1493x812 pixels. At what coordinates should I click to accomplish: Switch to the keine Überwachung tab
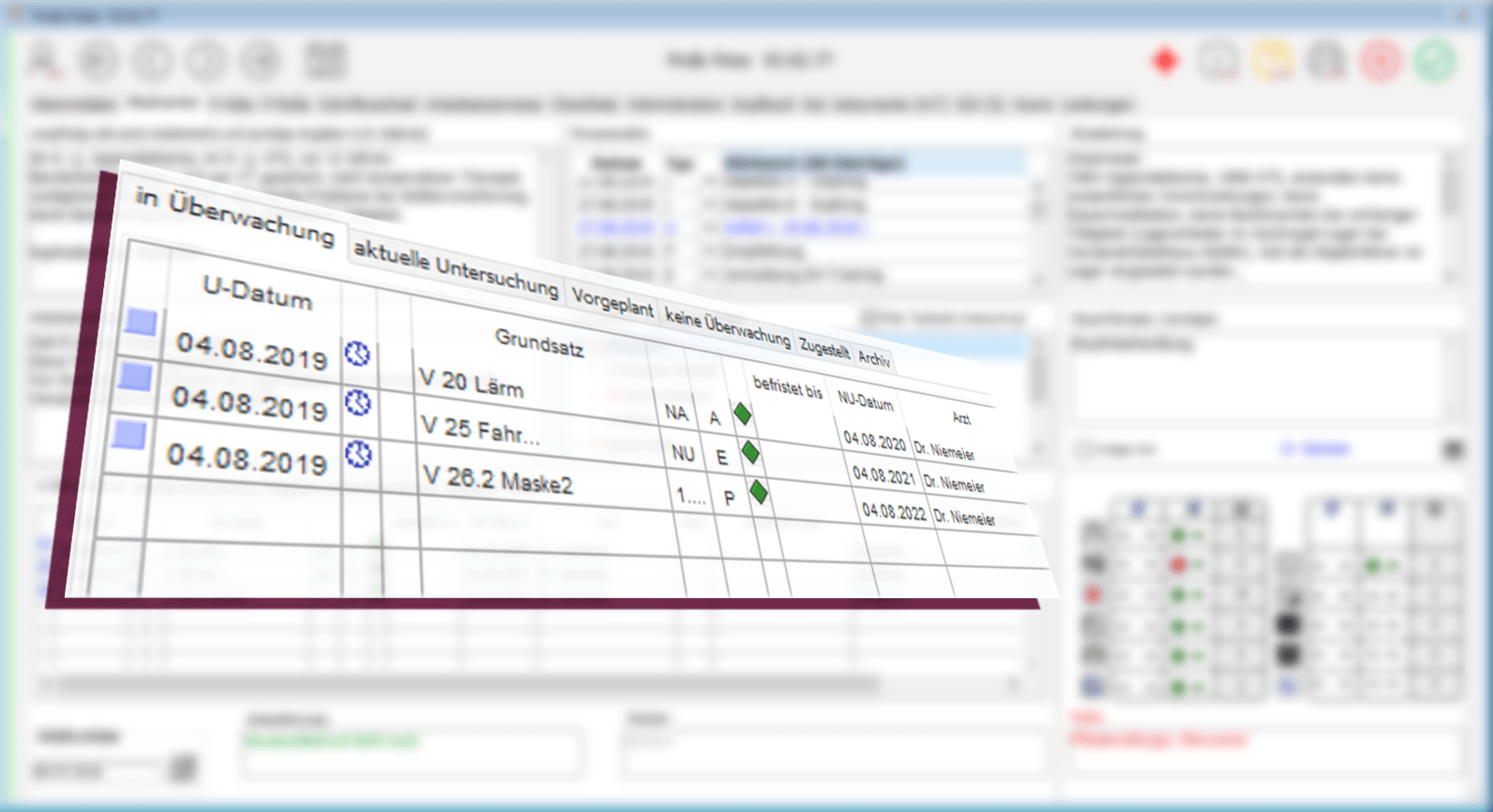coord(728,326)
